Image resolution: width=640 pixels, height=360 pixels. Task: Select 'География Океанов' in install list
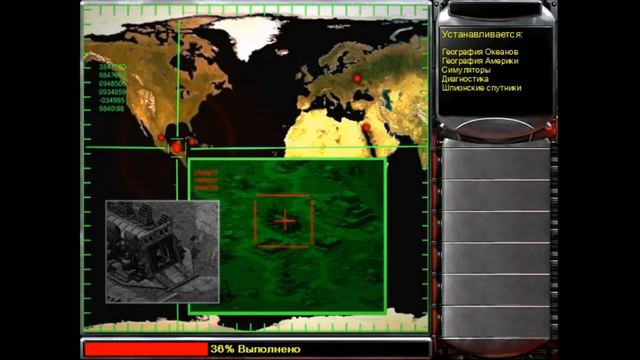click(480, 52)
